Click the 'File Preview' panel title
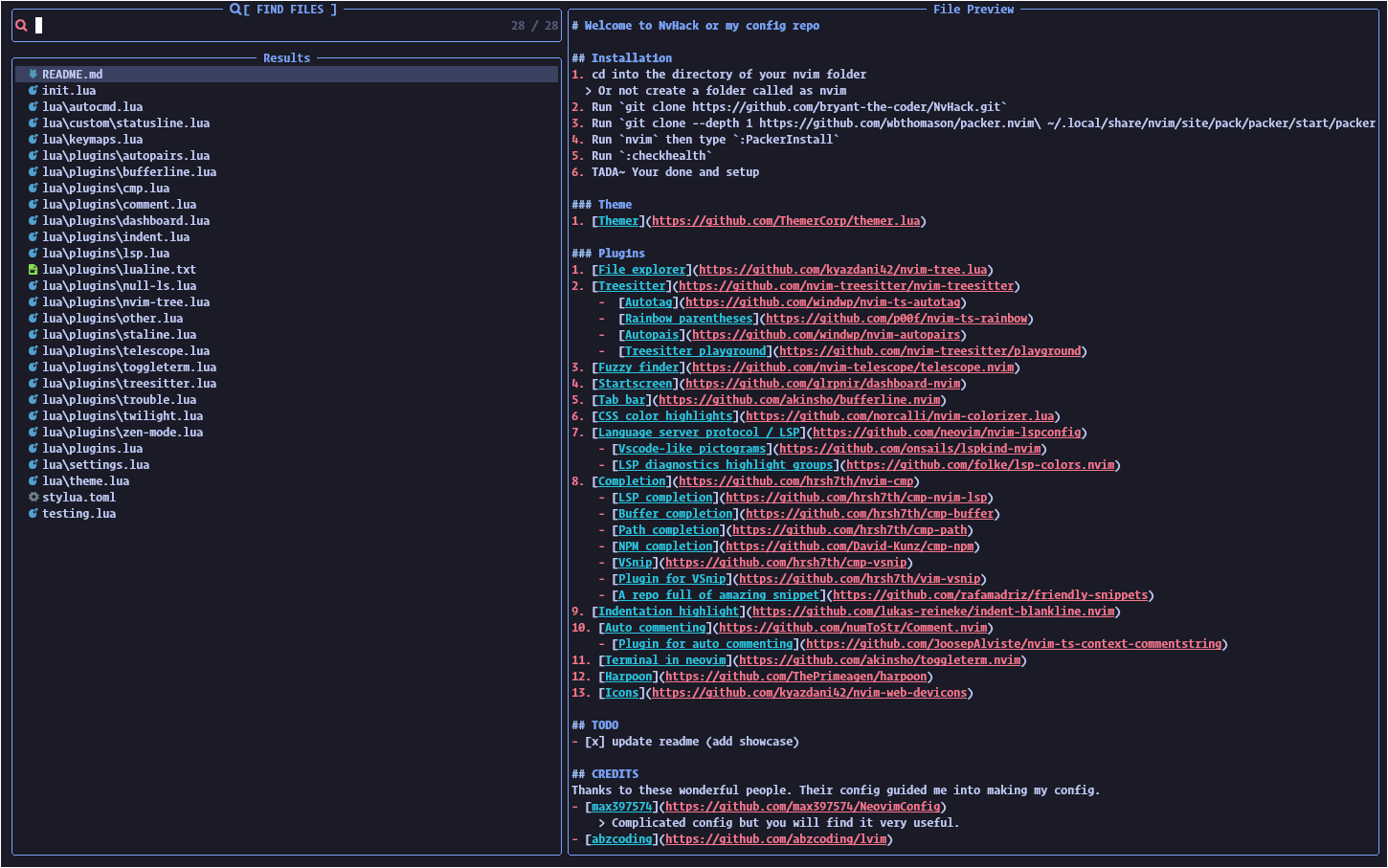 (974, 9)
